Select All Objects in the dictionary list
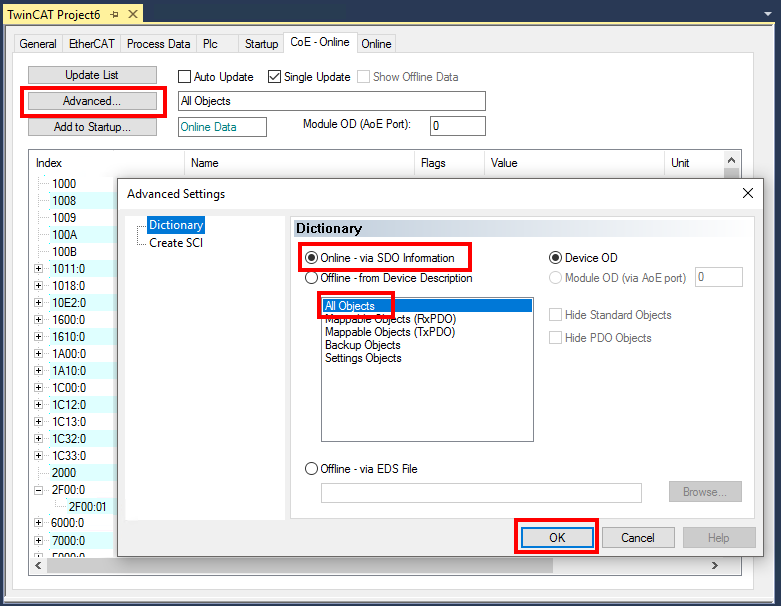Screen dimensions: 781x607 pyautogui.click(x=427, y=306)
